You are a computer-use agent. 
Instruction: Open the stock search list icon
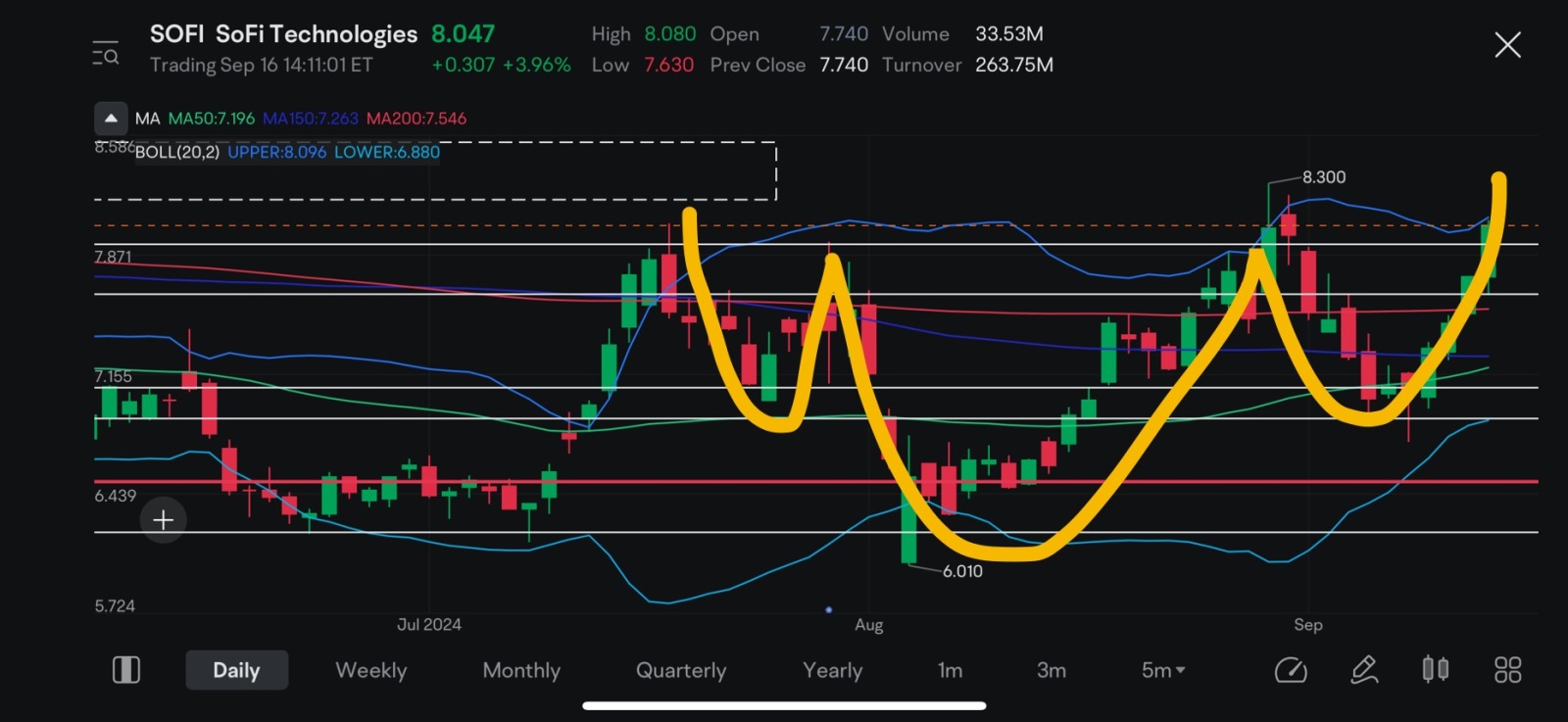[106, 53]
